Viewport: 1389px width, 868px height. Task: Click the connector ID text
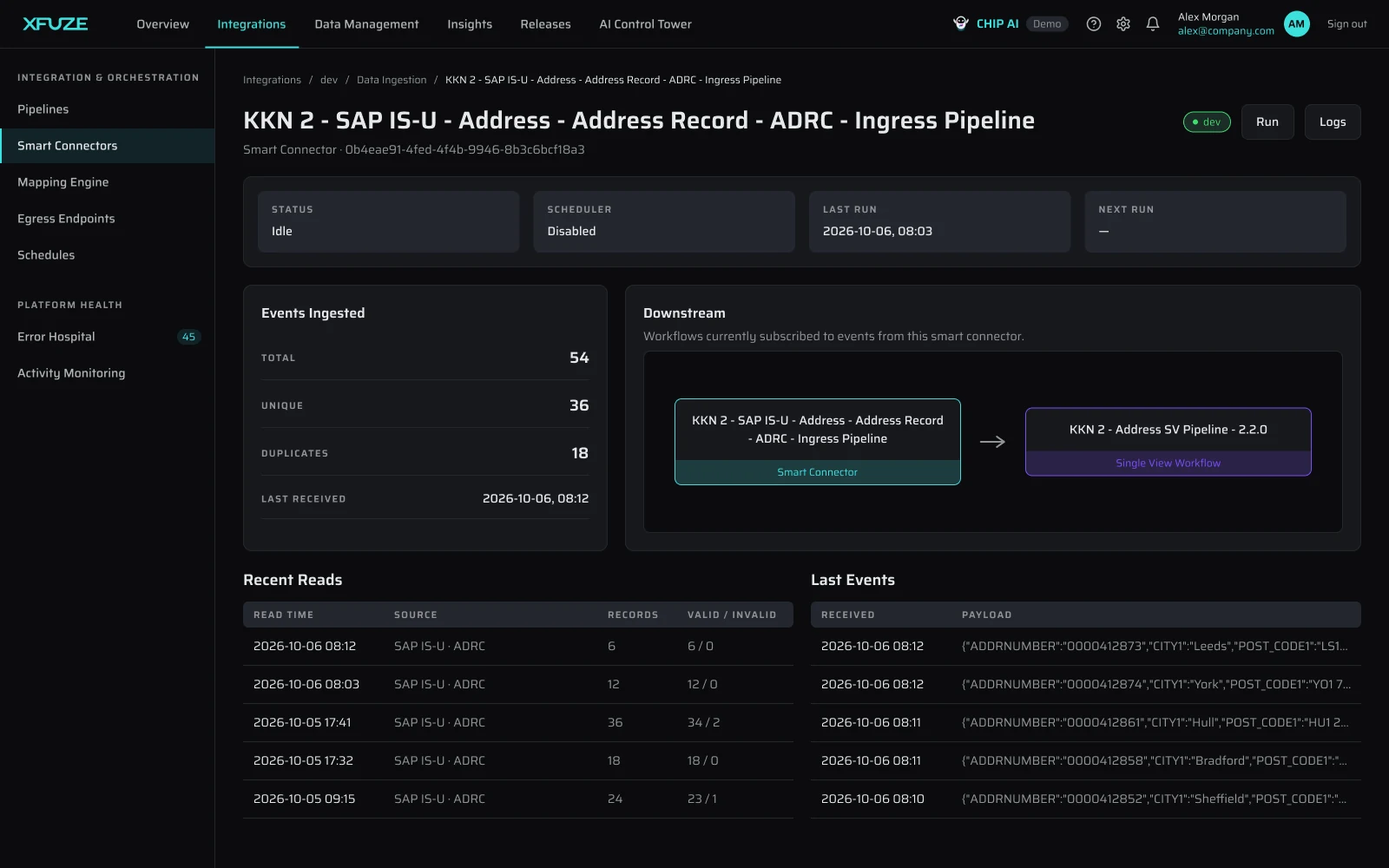point(464,149)
